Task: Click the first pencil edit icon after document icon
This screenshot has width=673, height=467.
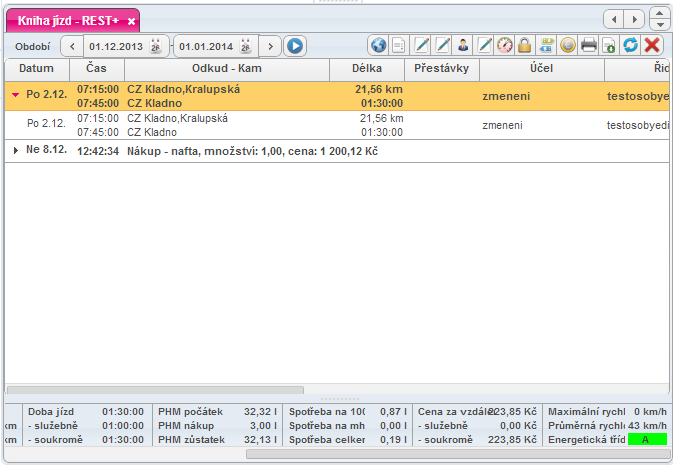Action: point(422,45)
